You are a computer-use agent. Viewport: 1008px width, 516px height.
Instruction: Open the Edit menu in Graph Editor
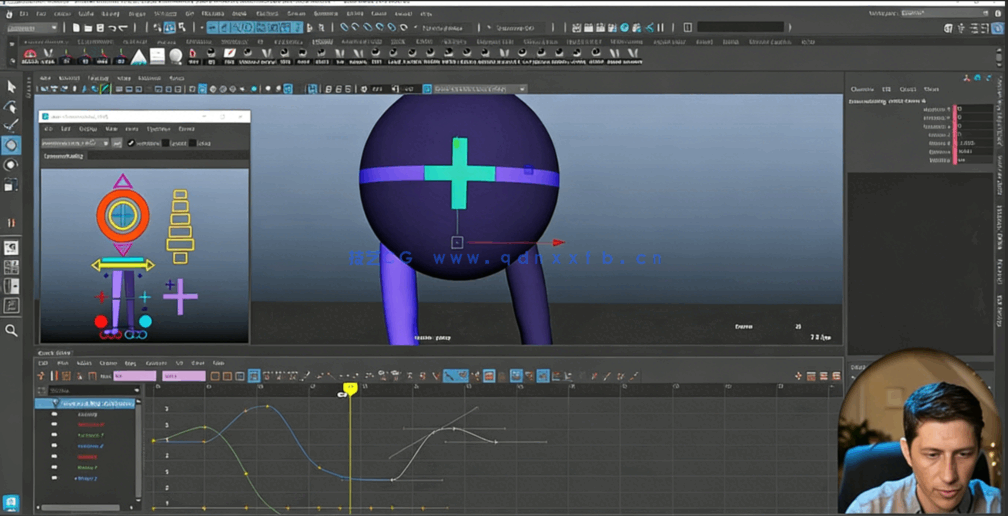point(43,363)
